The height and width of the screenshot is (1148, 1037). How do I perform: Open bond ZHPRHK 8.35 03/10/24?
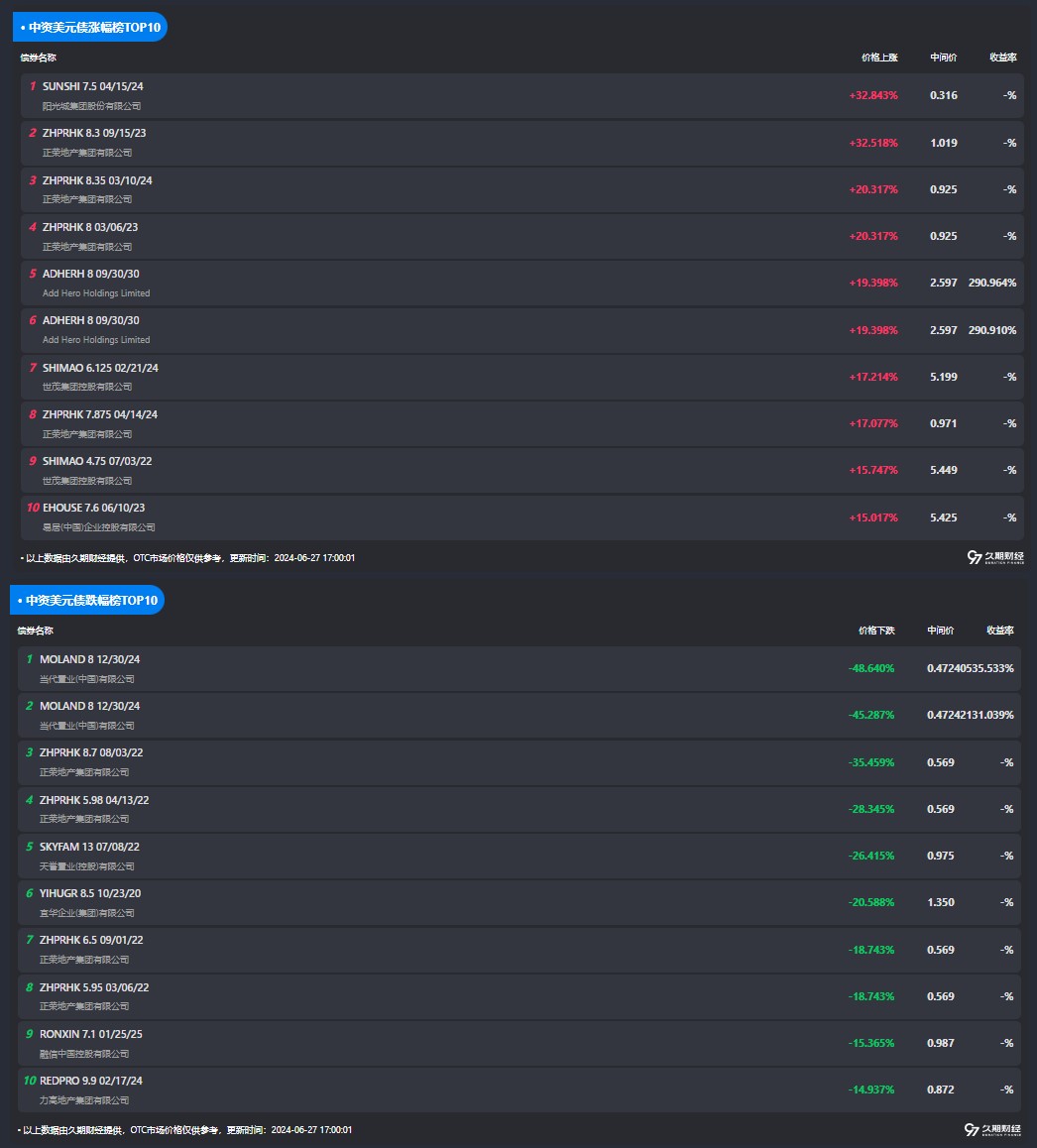(97, 180)
